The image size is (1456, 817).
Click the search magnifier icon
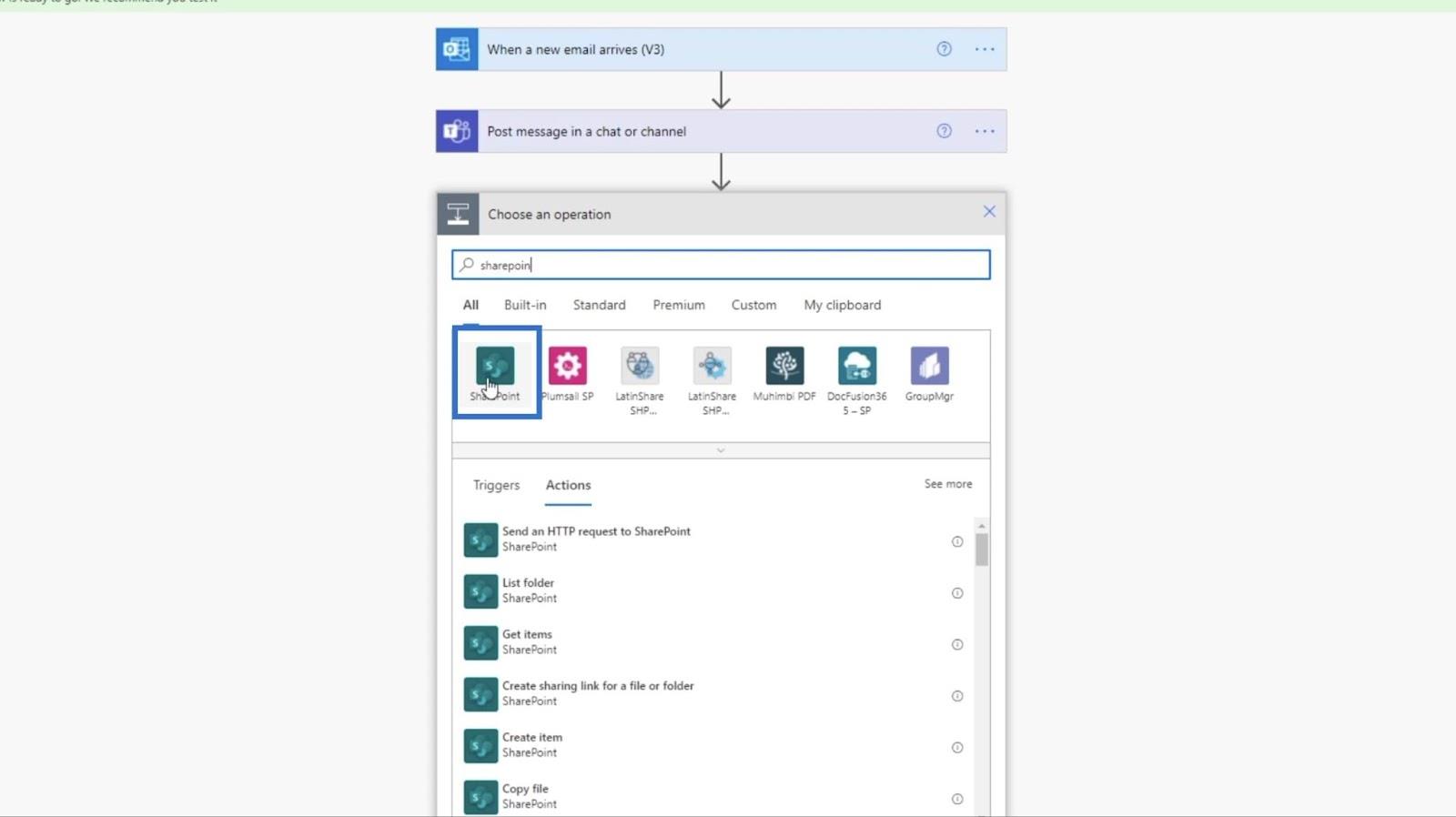(467, 265)
